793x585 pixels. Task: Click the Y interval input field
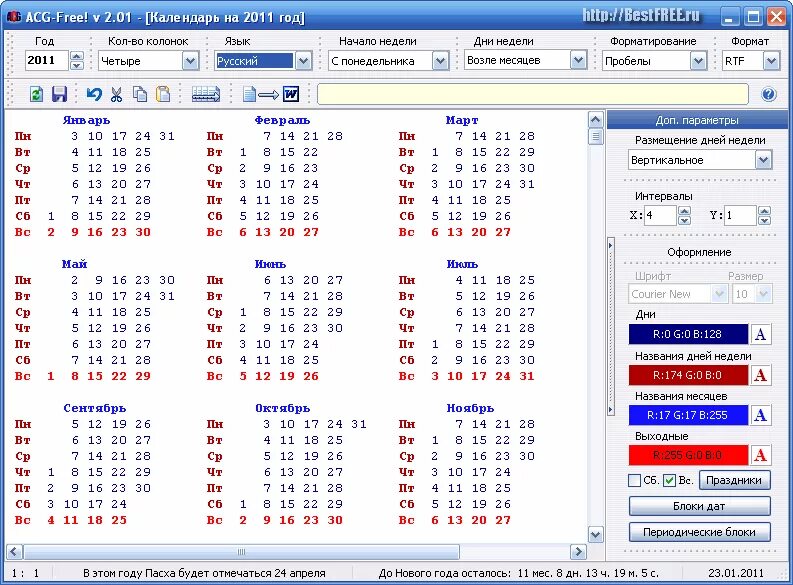[741, 215]
